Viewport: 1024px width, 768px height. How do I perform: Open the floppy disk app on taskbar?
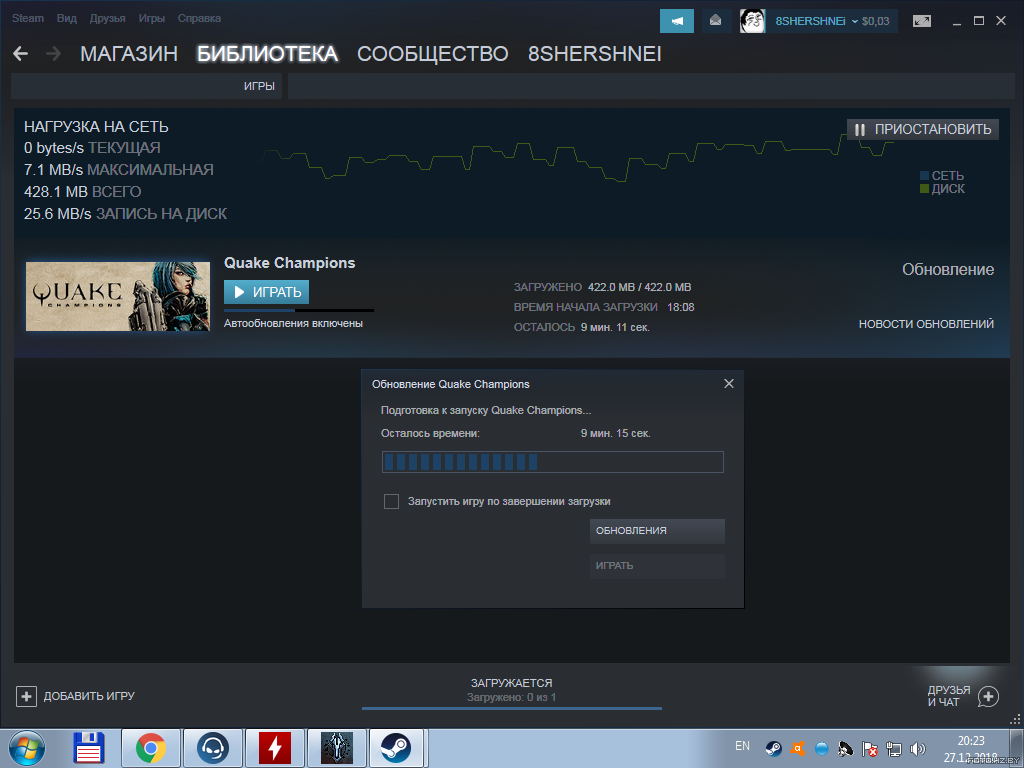pyautogui.click(x=89, y=748)
